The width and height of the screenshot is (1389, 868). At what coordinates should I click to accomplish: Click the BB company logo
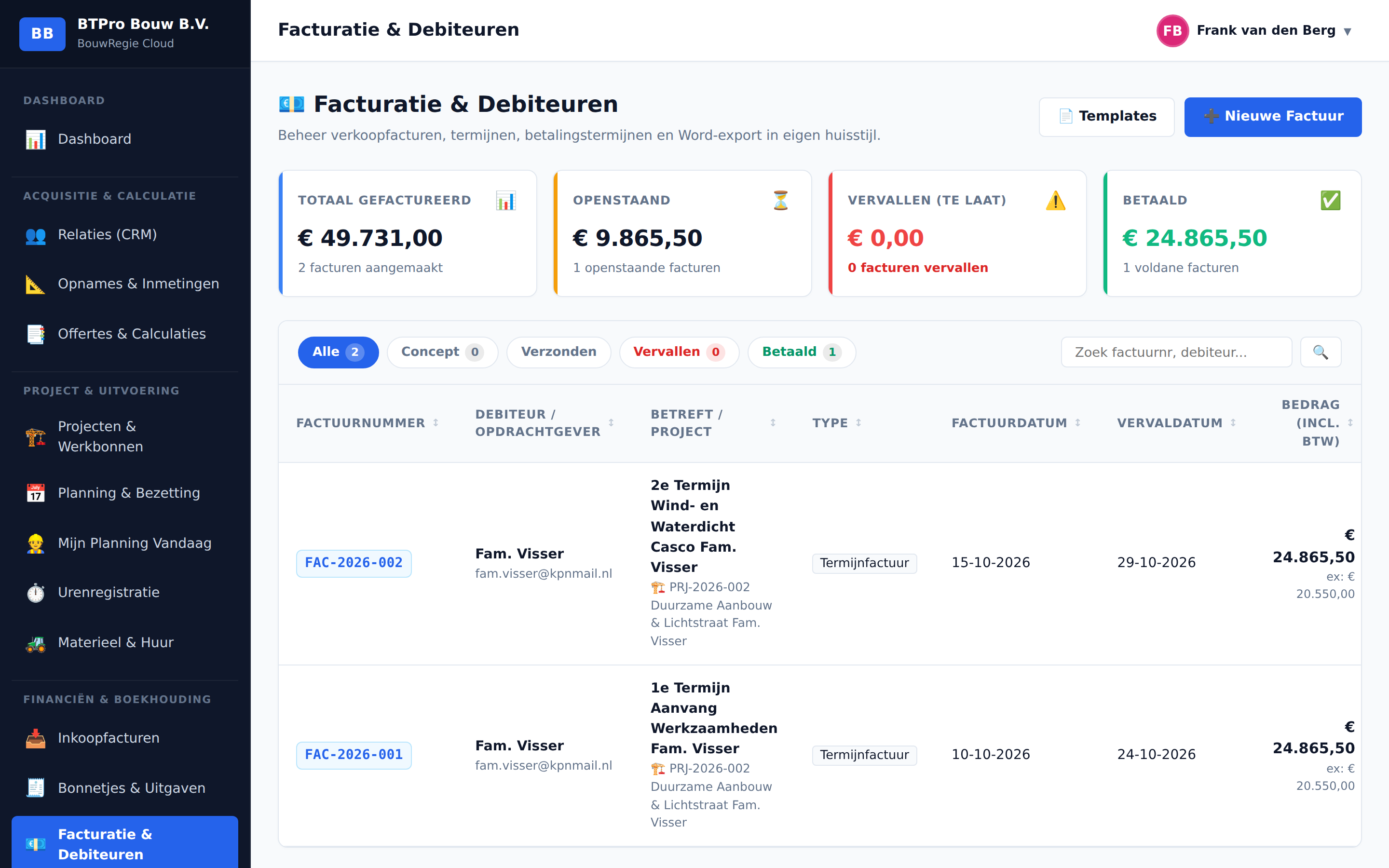[x=42, y=33]
